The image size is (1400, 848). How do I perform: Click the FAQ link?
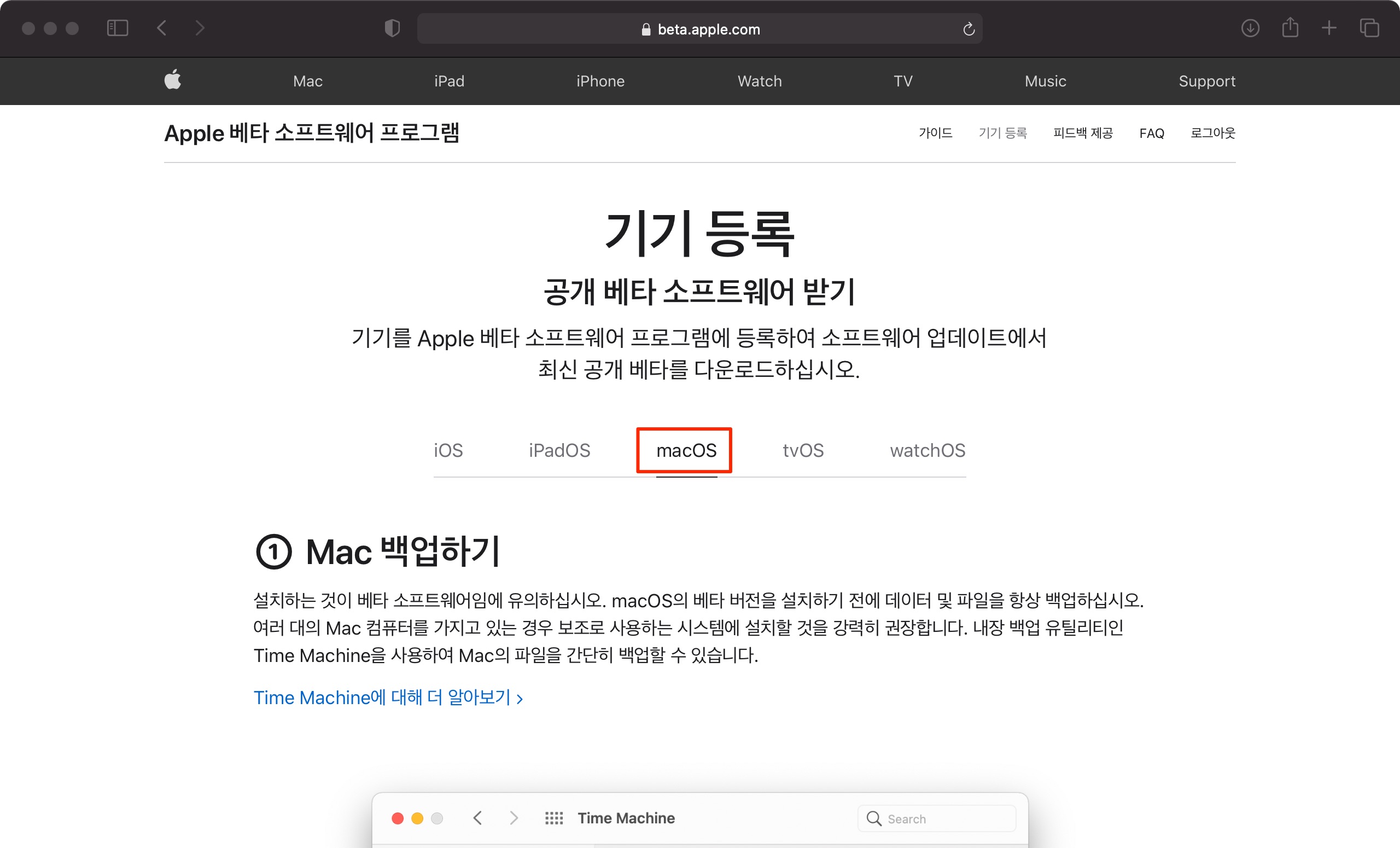pyautogui.click(x=1151, y=133)
